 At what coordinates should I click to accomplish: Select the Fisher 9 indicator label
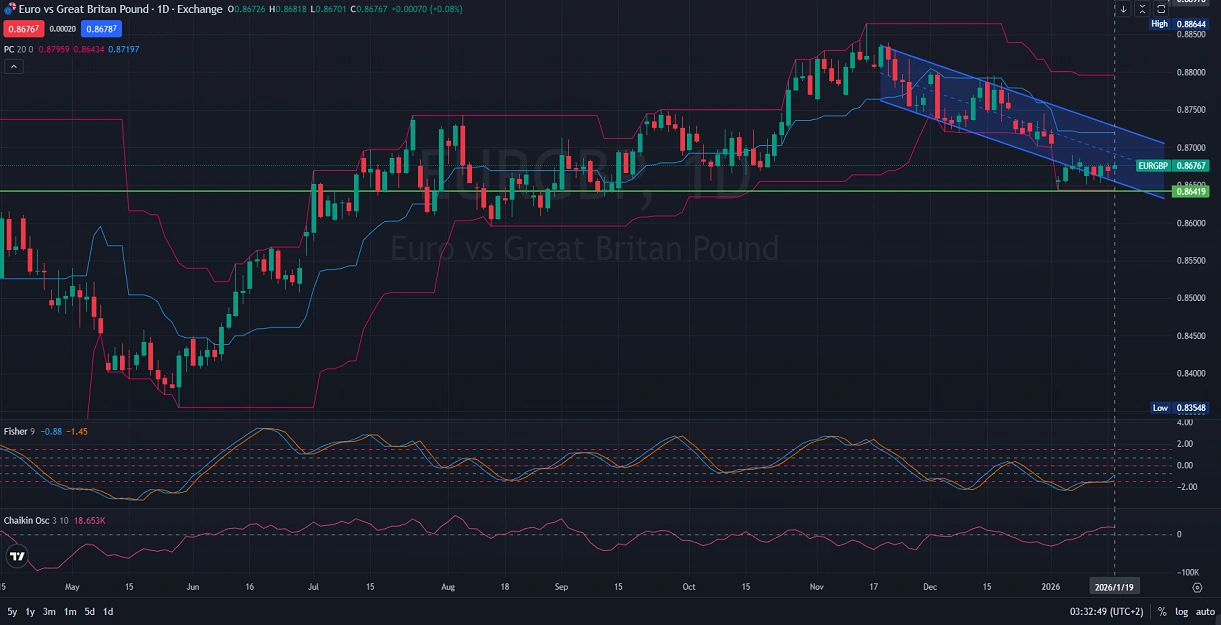coord(19,431)
